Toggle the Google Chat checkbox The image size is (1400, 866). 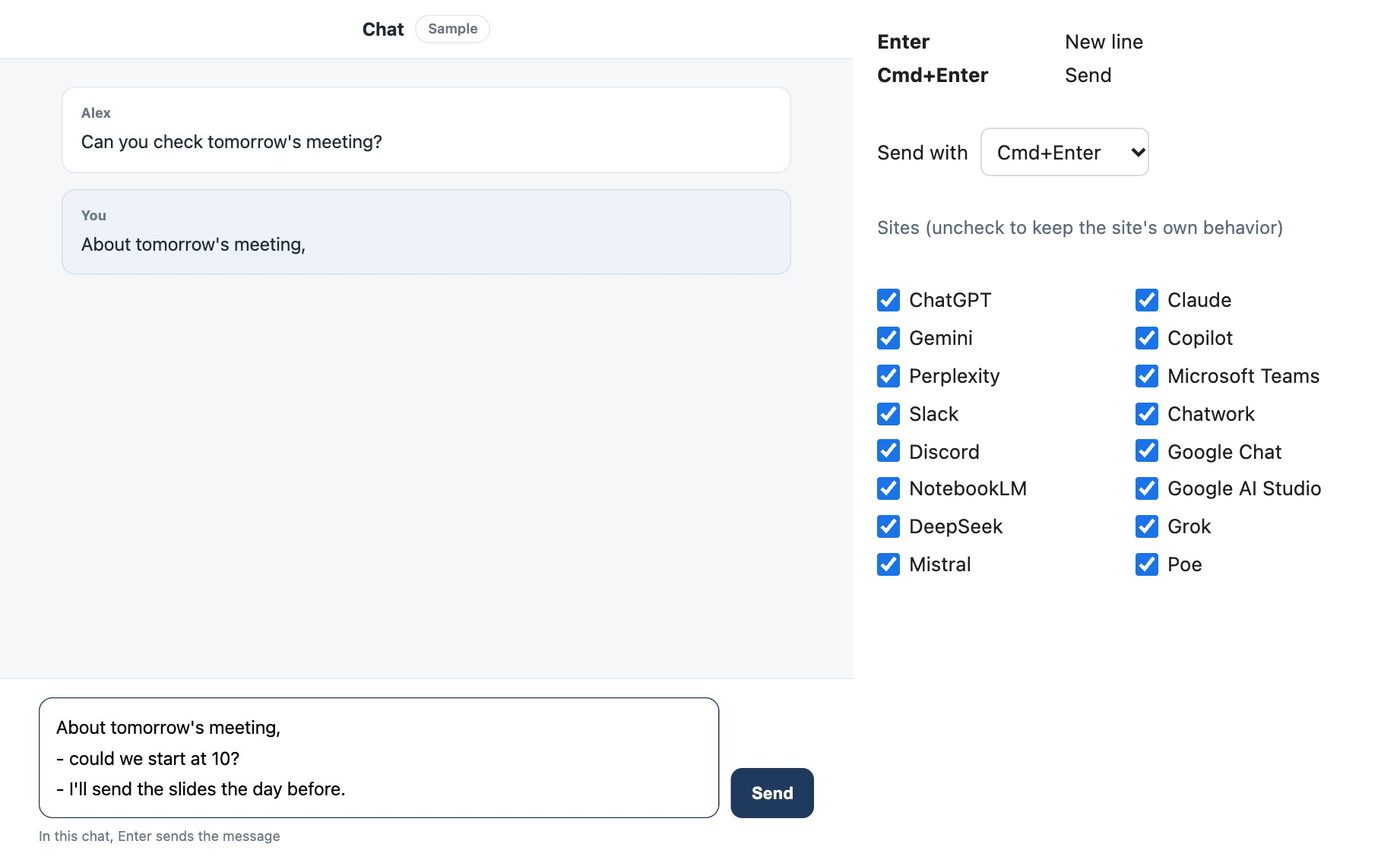coord(1147,451)
